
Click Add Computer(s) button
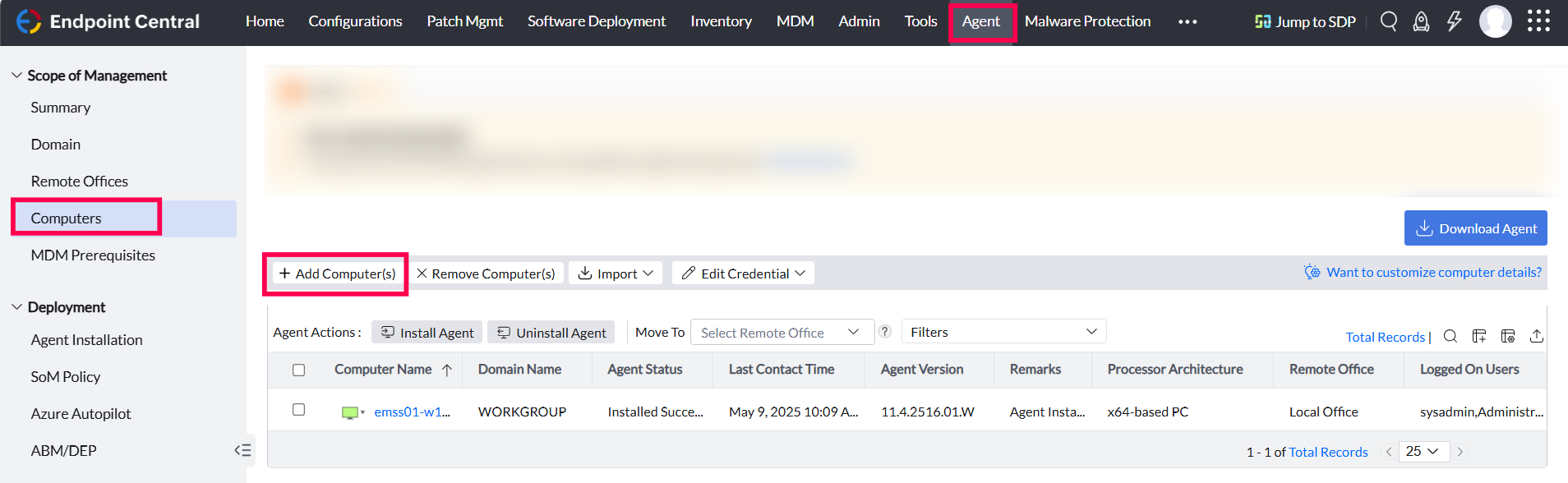click(337, 274)
